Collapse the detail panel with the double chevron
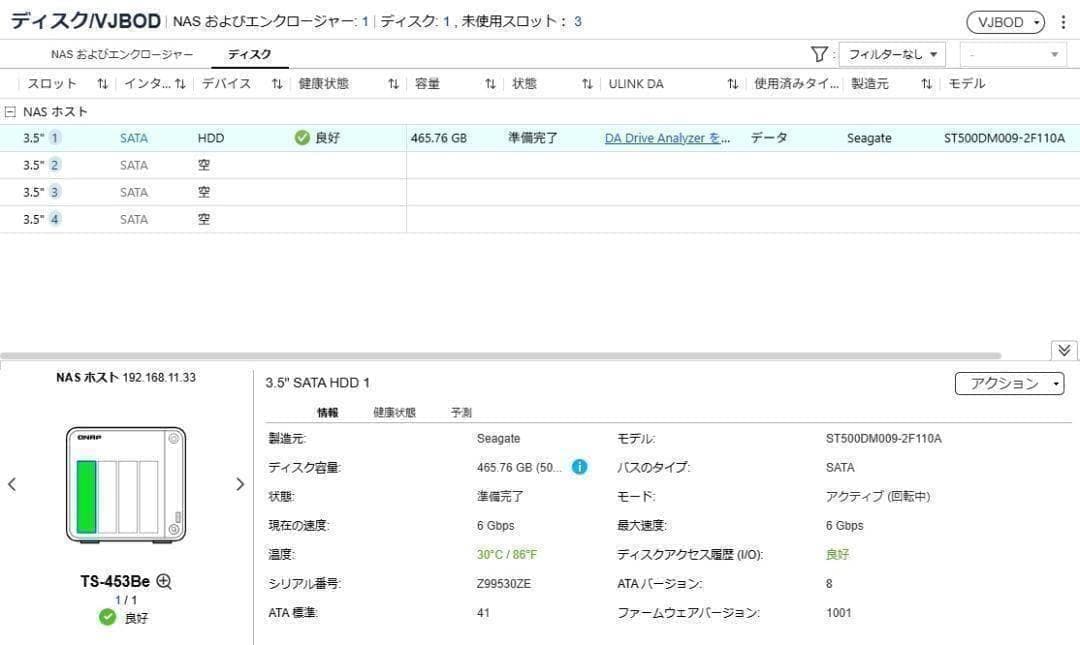The height and width of the screenshot is (645, 1080). click(x=1063, y=350)
